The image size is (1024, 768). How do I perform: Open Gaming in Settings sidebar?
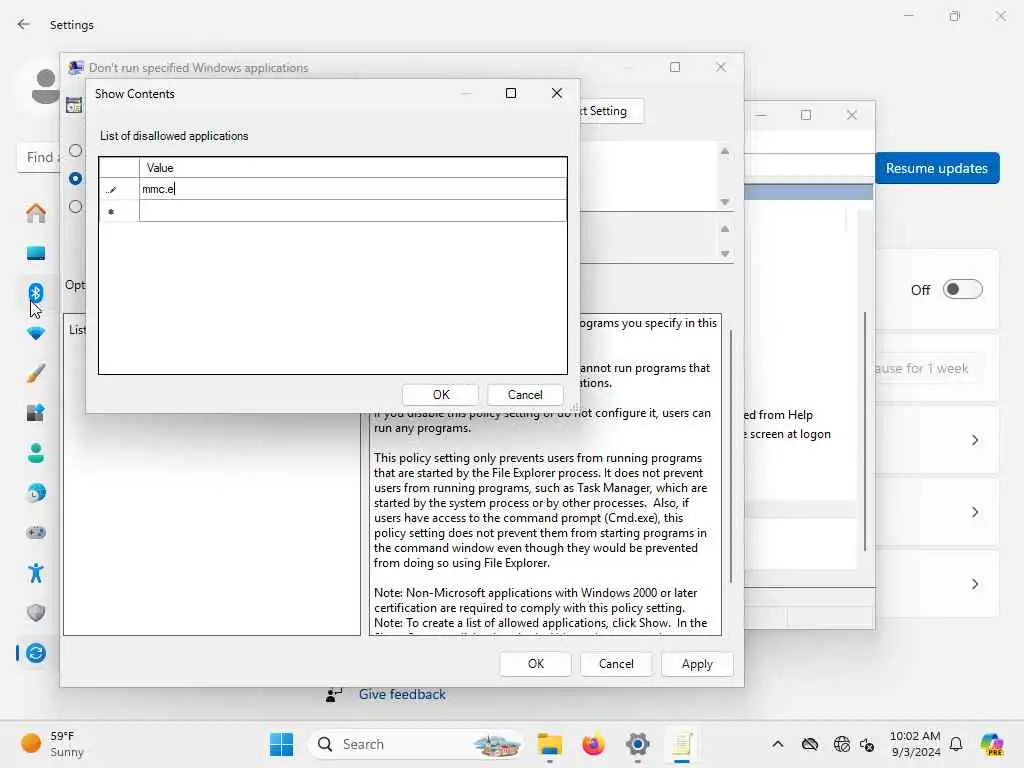pos(36,533)
